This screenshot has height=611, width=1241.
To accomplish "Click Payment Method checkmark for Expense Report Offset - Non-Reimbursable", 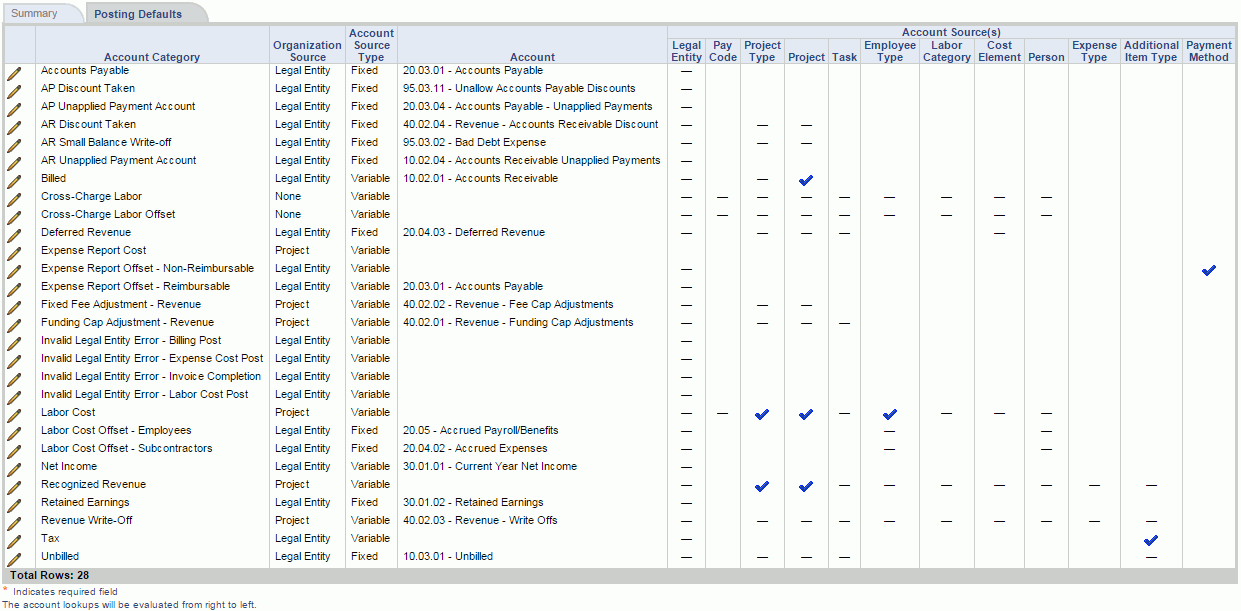I will coord(1209,270).
